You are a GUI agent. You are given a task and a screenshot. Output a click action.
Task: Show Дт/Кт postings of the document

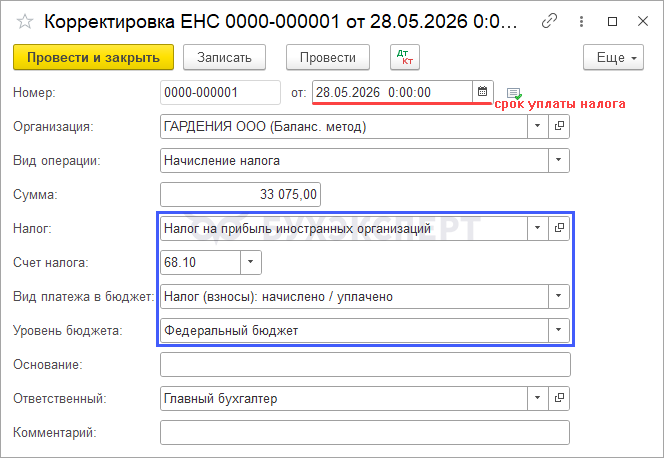405,57
